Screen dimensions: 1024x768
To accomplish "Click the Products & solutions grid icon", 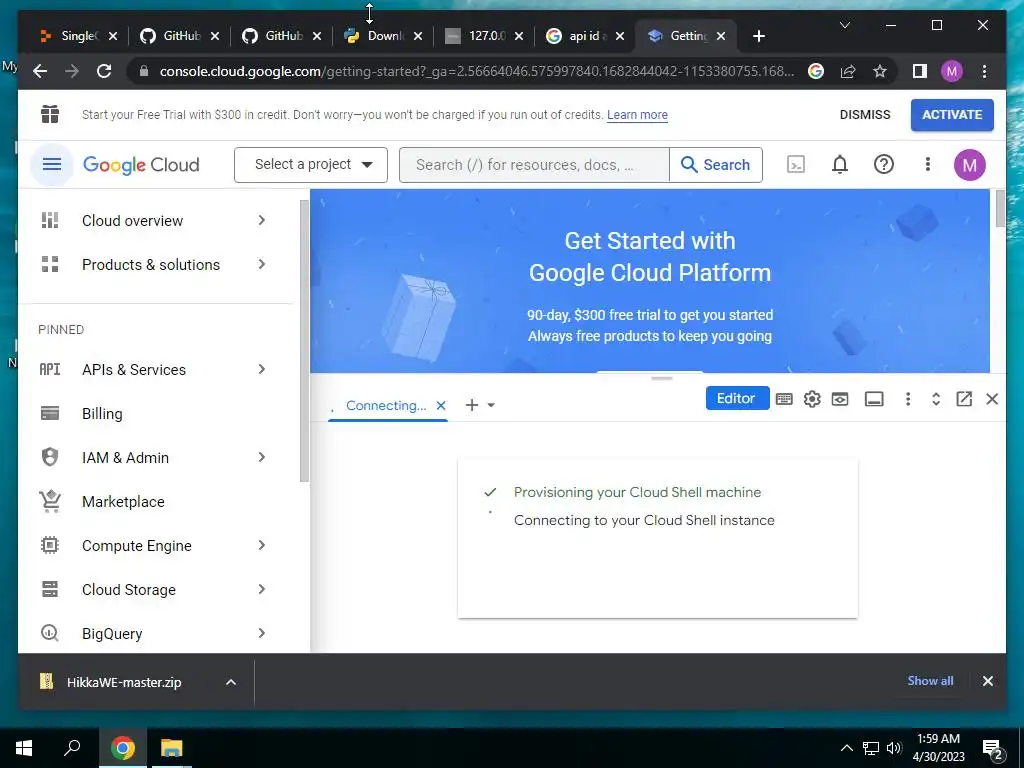I will [x=50, y=264].
